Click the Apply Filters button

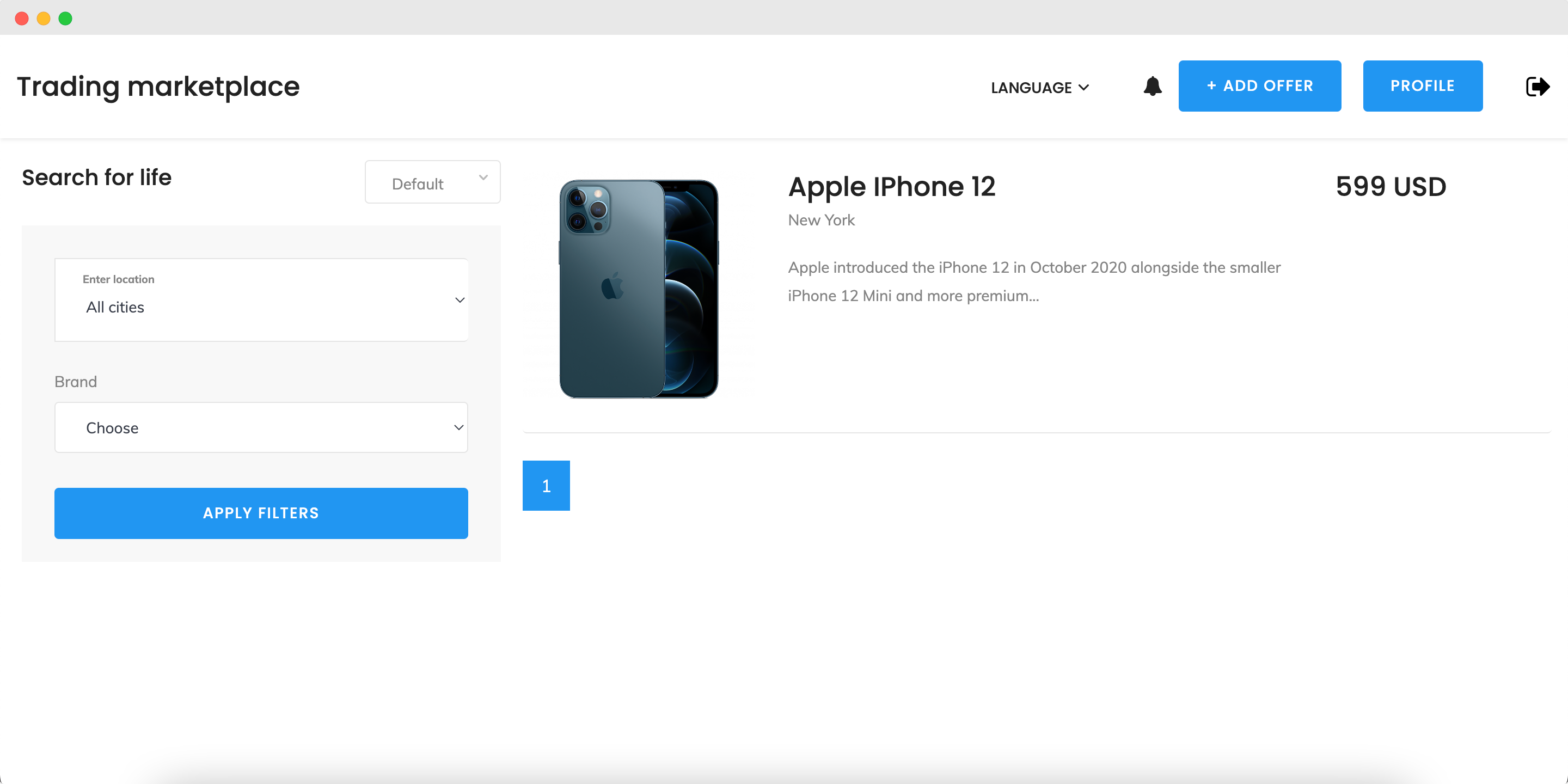pyautogui.click(x=261, y=513)
